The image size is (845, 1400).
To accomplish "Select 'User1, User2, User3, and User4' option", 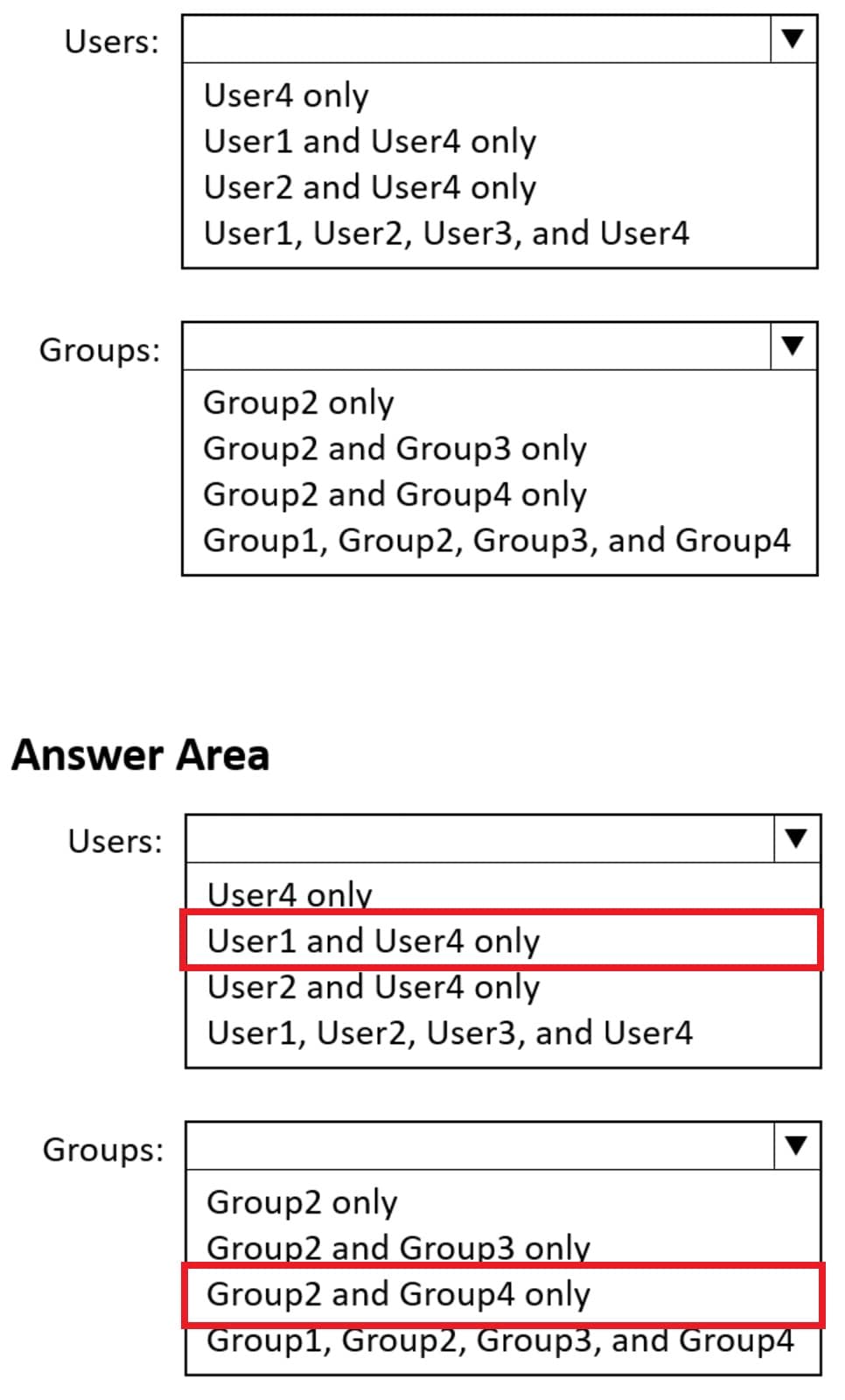I will [447, 232].
